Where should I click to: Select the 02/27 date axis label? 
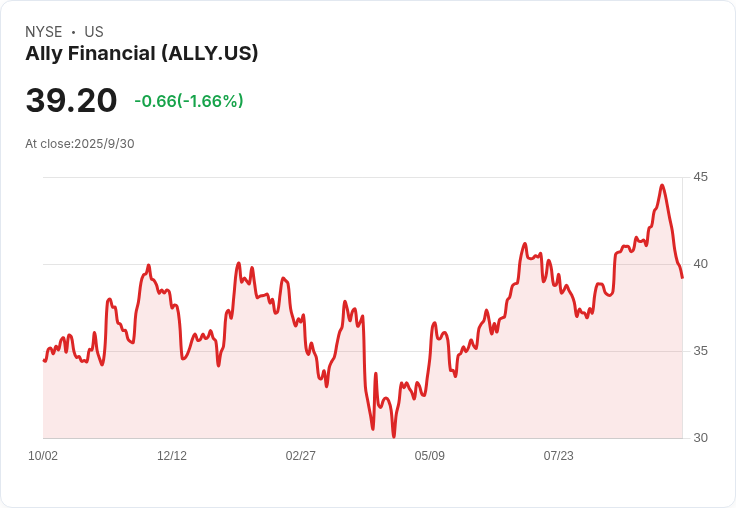coord(300,455)
